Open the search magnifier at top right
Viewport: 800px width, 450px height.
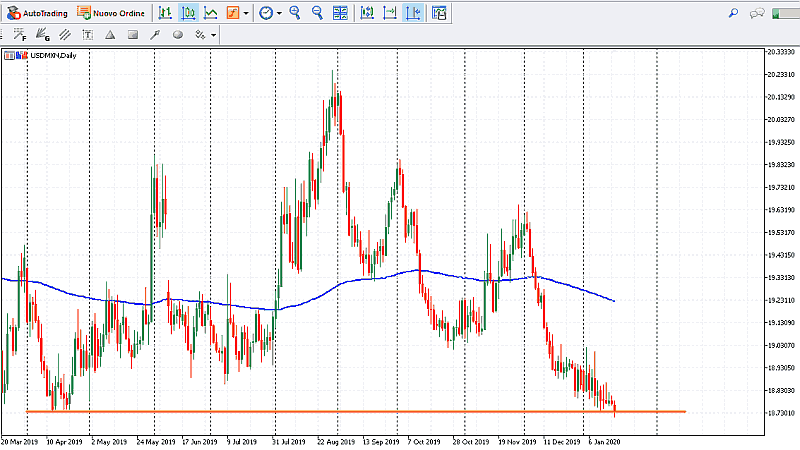click(733, 13)
